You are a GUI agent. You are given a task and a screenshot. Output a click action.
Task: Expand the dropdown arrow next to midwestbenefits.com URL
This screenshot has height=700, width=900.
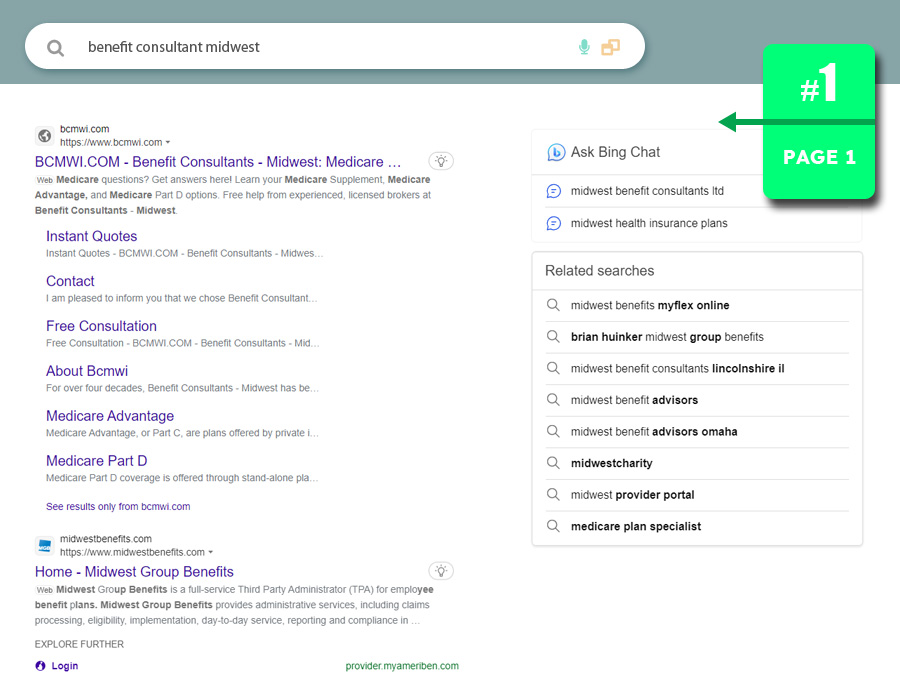pyautogui.click(x=211, y=552)
